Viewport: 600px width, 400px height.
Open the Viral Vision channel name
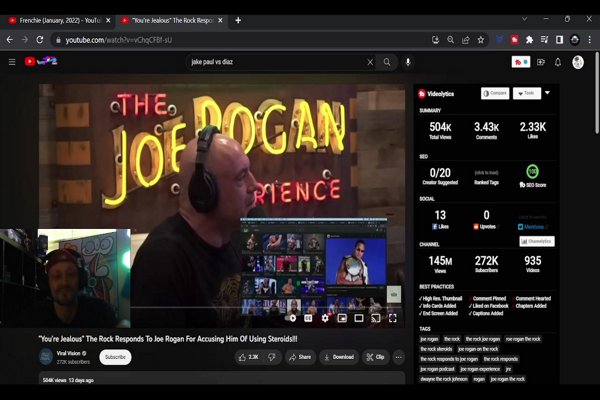(68, 353)
